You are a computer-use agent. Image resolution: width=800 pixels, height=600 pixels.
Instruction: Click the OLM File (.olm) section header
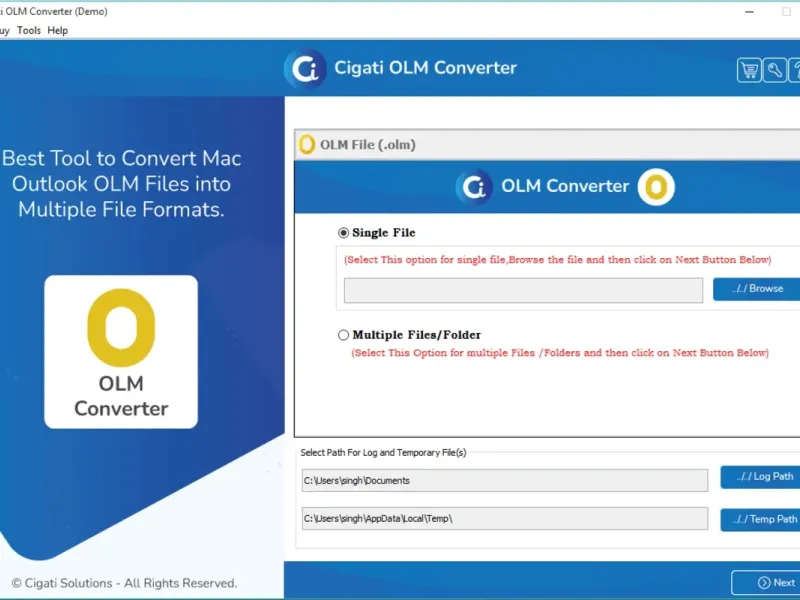547,144
